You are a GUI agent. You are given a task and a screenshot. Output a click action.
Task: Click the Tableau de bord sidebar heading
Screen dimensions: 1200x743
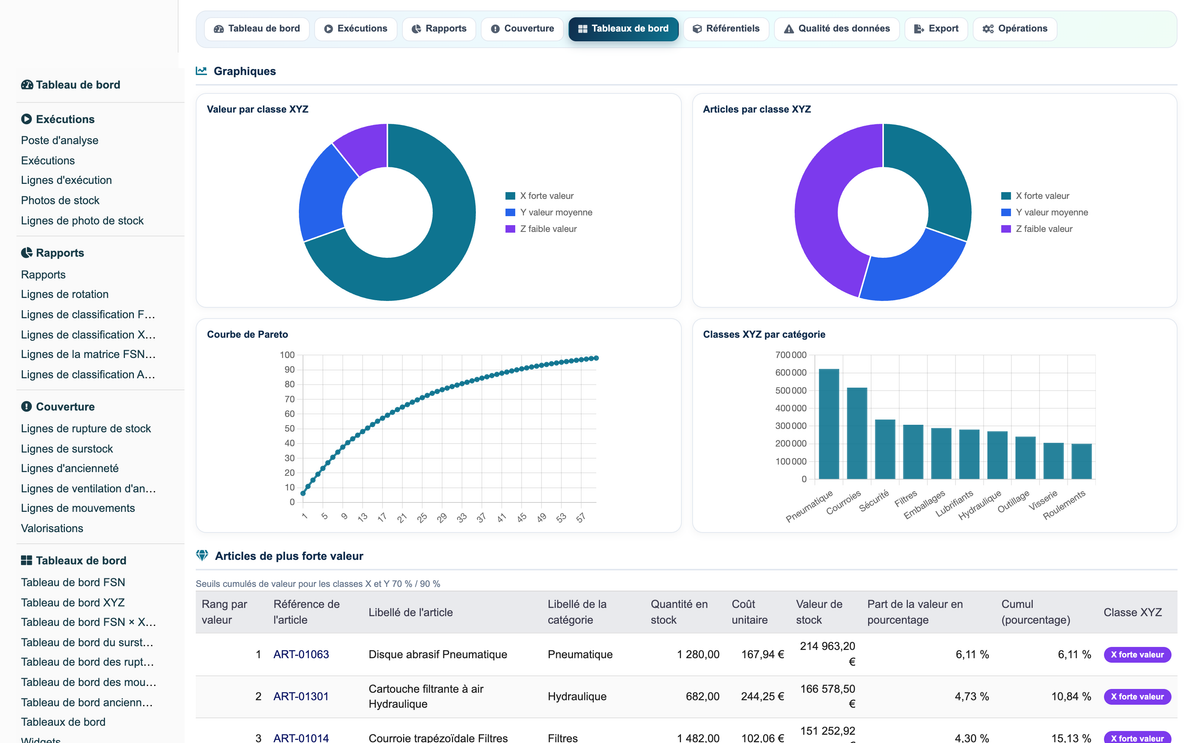78,85
